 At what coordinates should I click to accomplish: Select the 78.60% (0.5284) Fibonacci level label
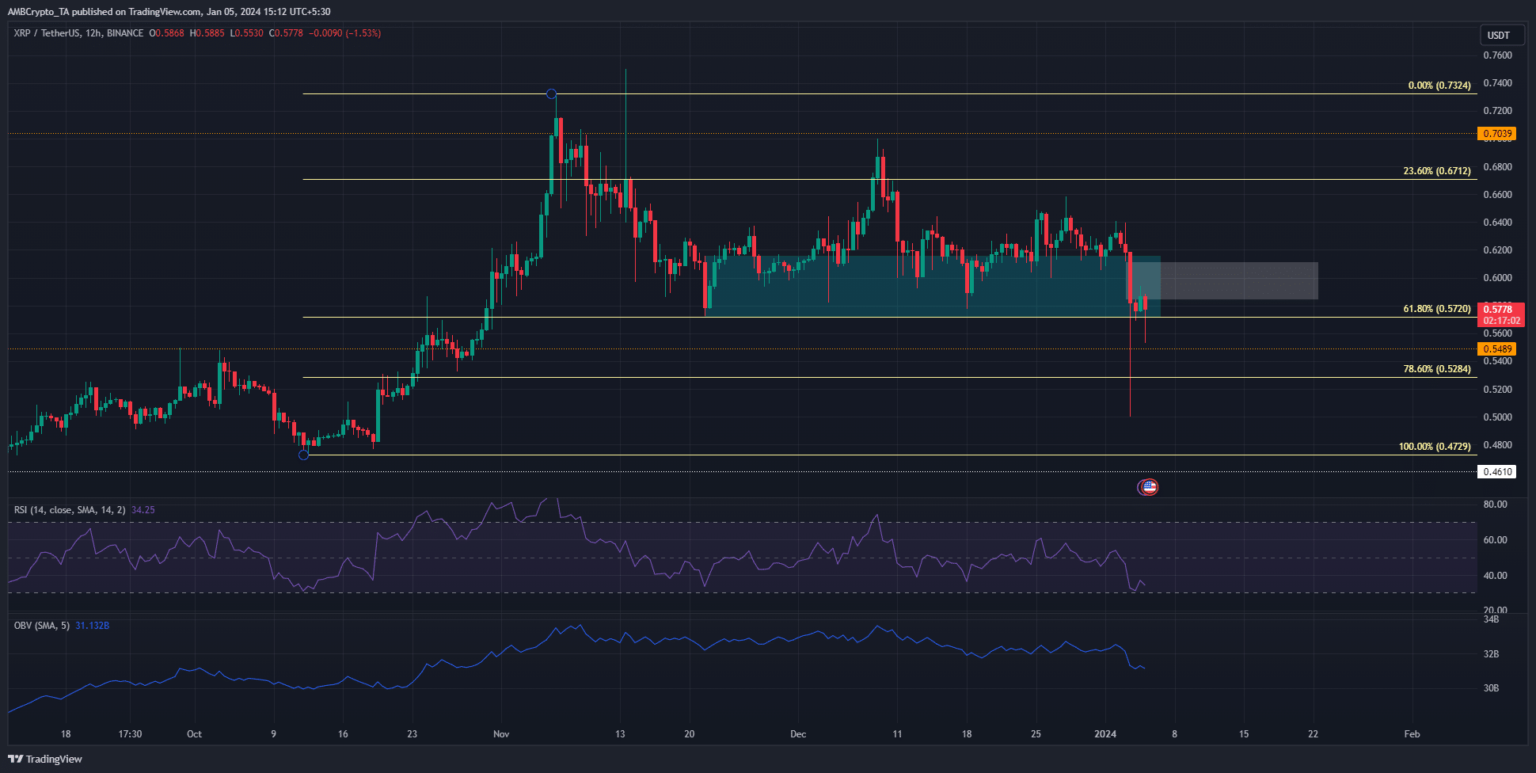[x=1435, y=369]
